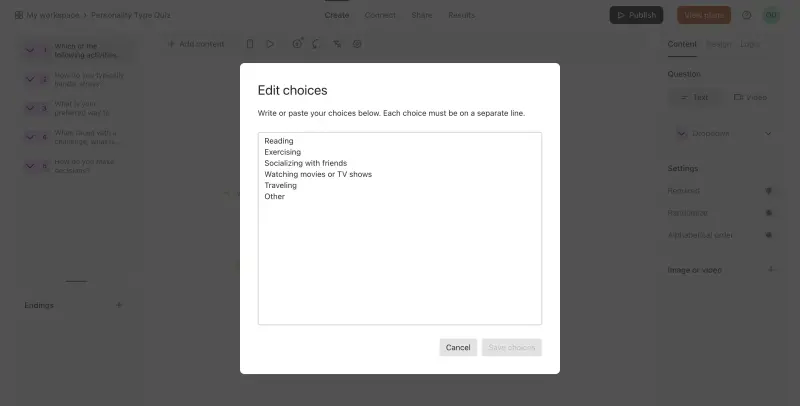Switch to the Share tab
Viewport: 800px width, 406px height.
(x=422, y=15)
